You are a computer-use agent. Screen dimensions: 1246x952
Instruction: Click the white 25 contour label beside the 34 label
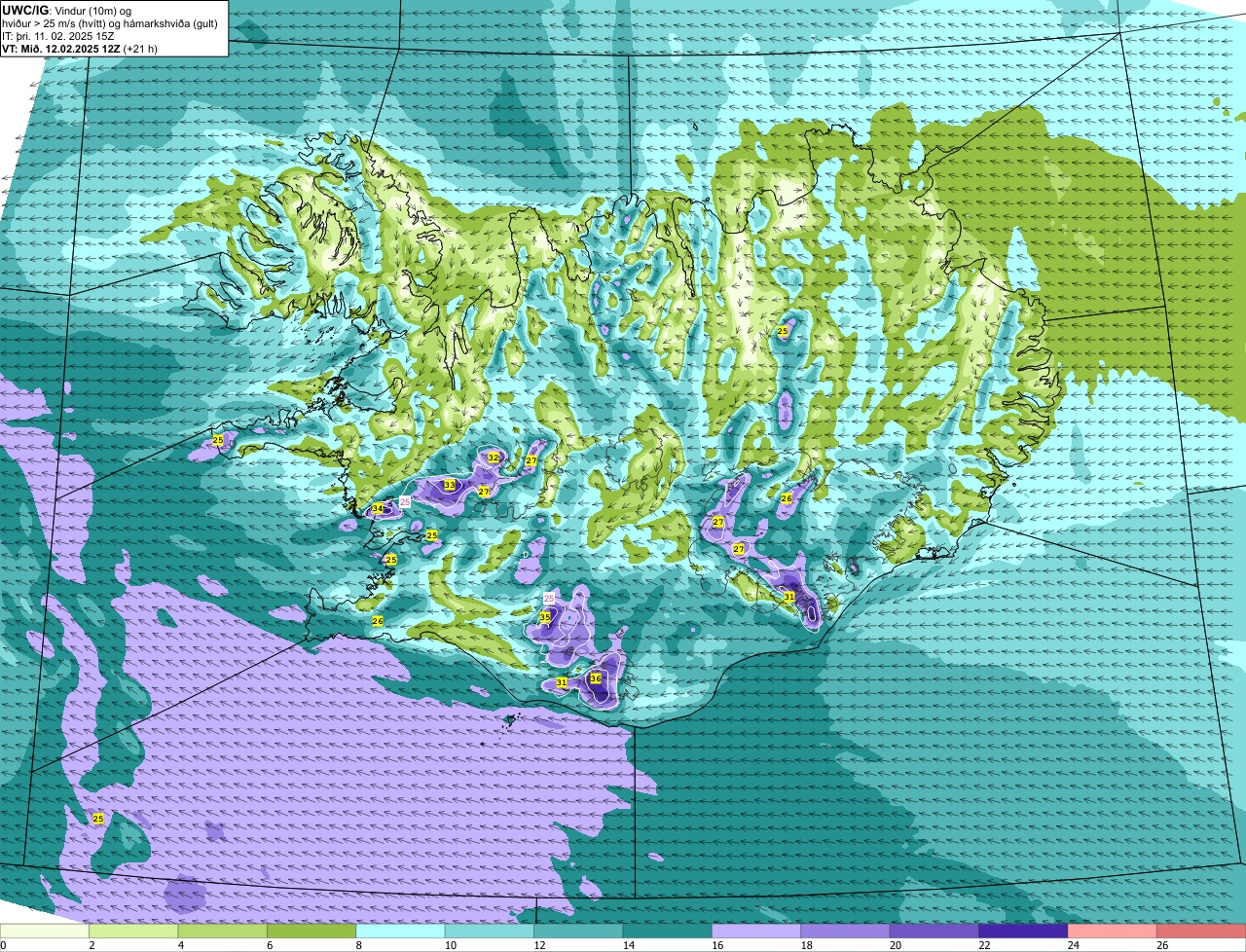tap(405, 501)
